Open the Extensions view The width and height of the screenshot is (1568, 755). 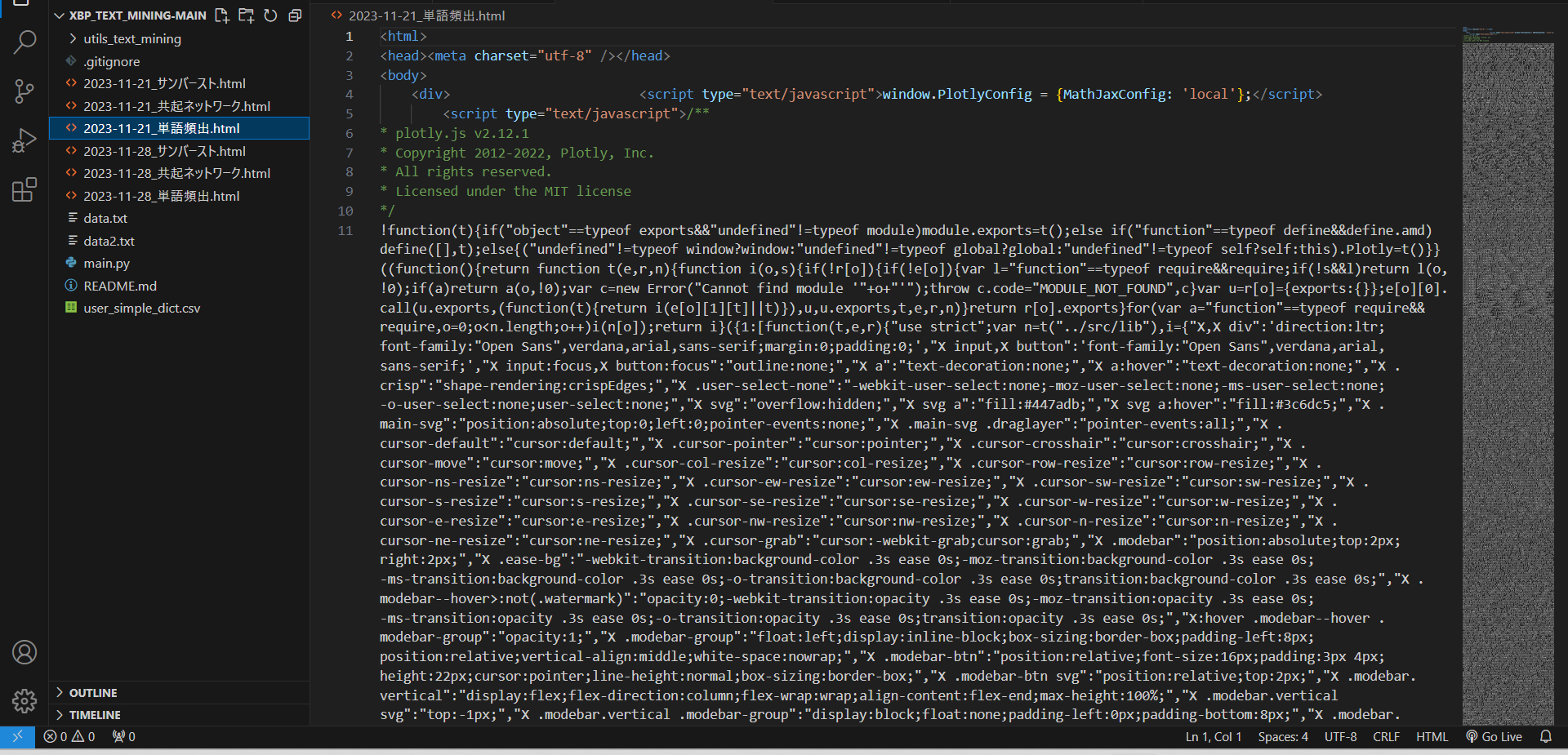[24, 189]
